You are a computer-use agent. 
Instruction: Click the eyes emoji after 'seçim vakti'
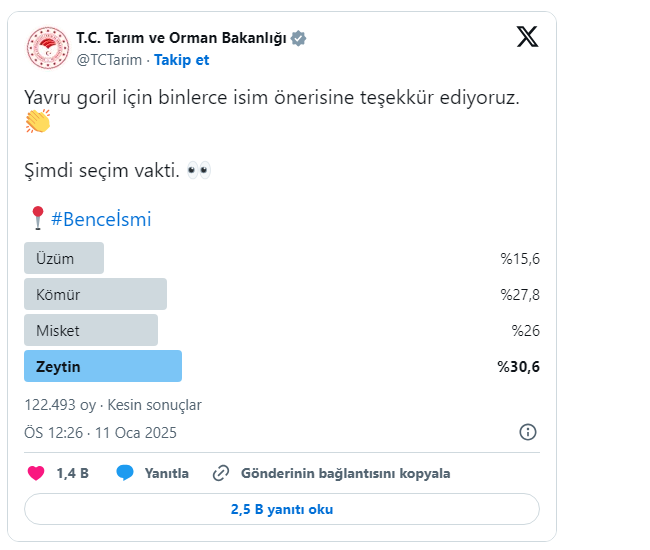coord(198,170)
